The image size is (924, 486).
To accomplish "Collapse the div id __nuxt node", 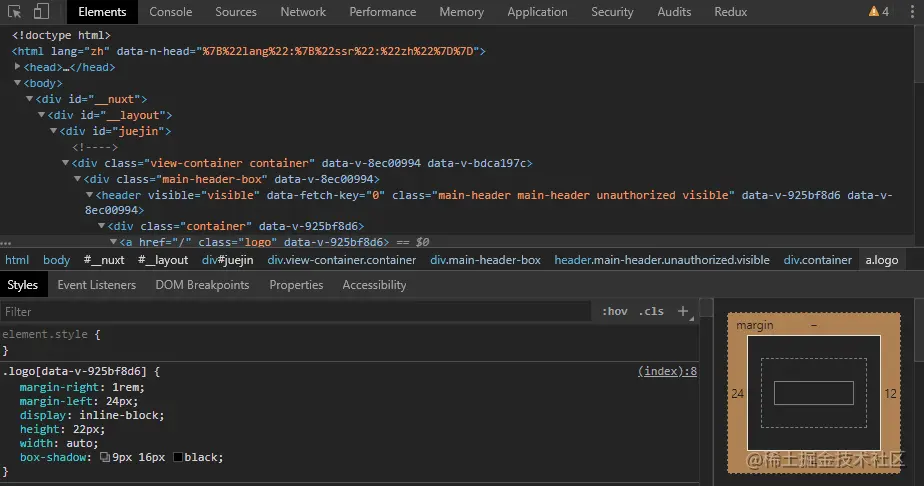I will [x=29, y=99].
